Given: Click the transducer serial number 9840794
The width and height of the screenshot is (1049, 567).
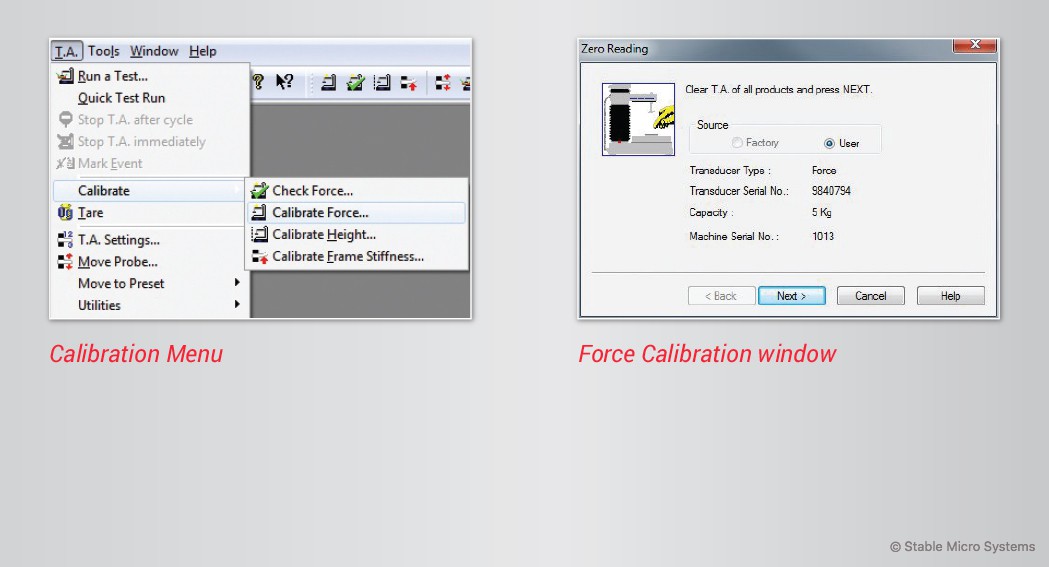Looking at the screenshot, I should (831, 191).
